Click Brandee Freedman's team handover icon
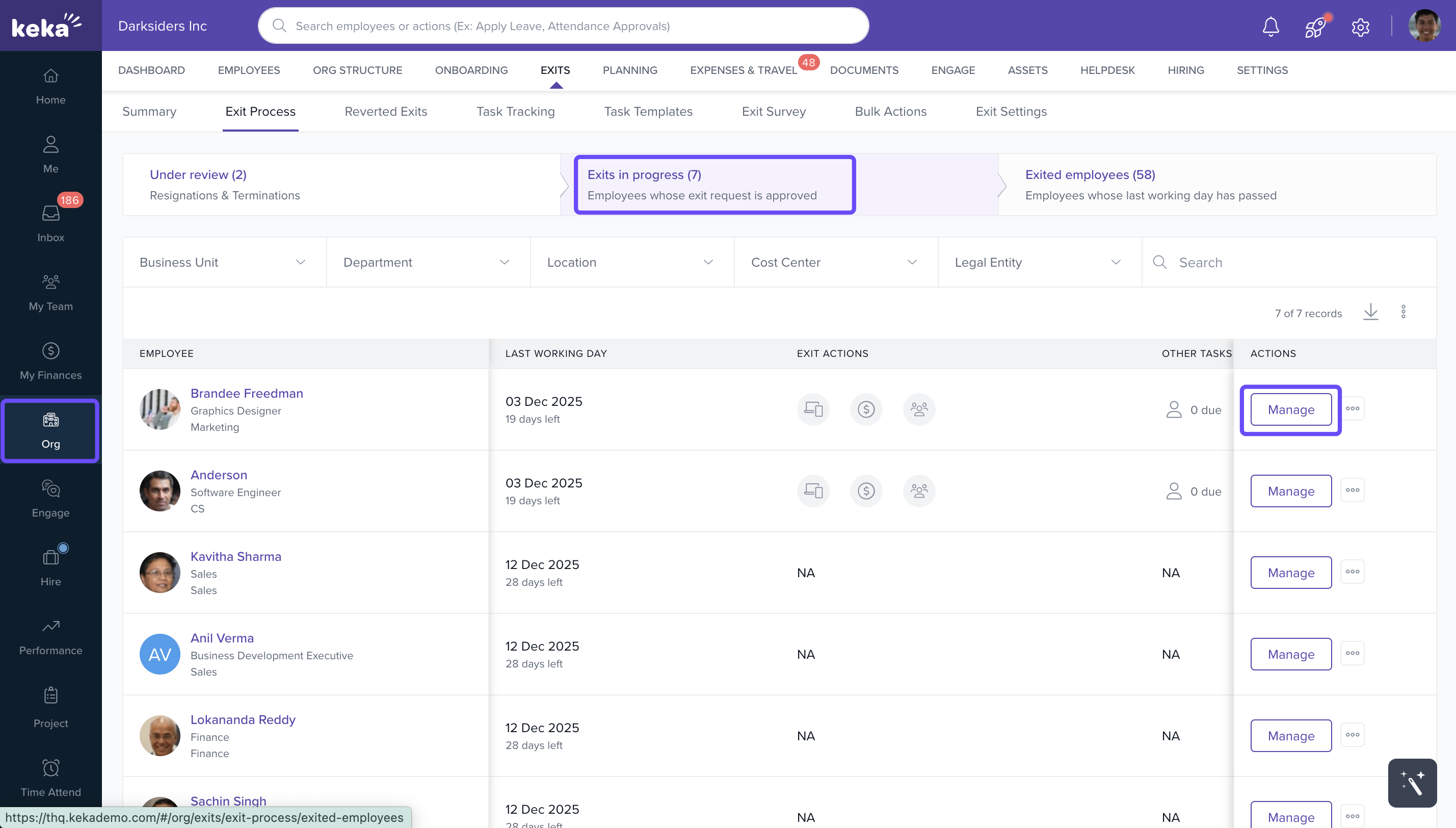The height and width of the screenshot is (828, 1456). click(x=918, y=409)
